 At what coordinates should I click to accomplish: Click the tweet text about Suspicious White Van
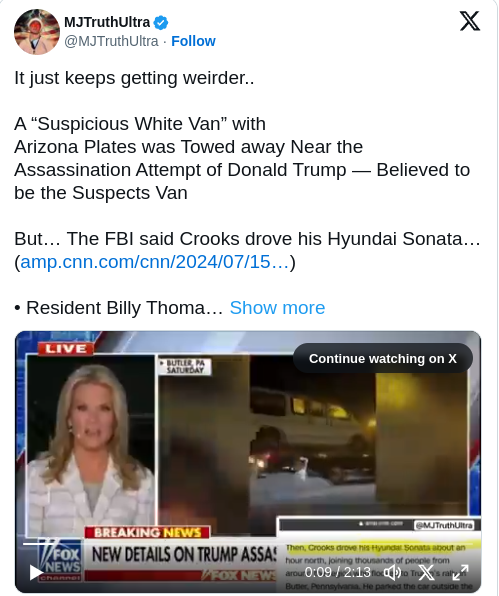[242, 158]
